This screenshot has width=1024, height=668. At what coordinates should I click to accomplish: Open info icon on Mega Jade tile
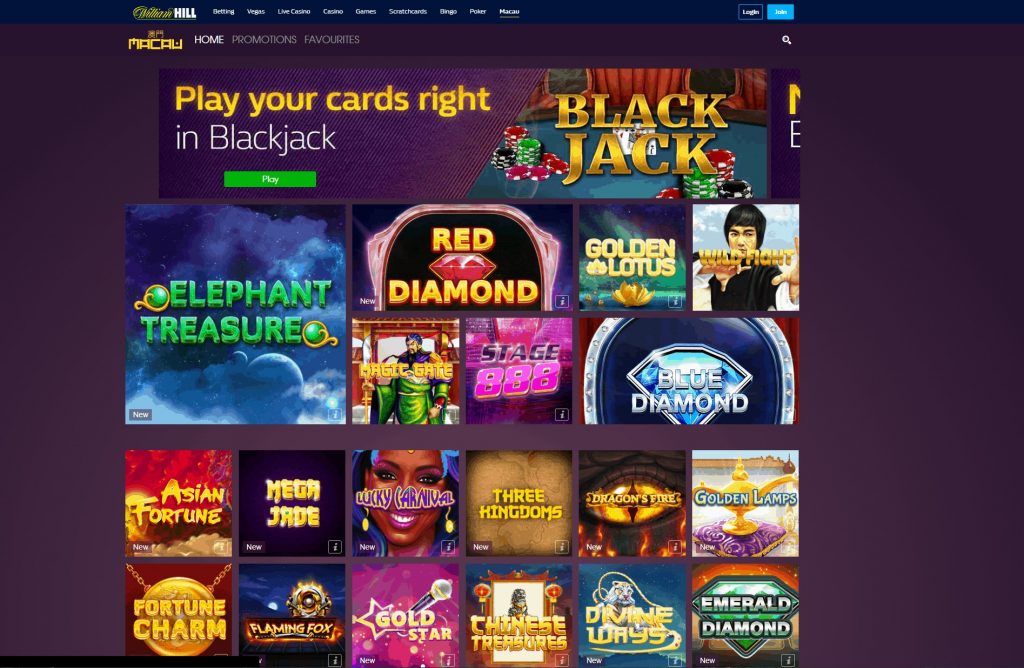pyautogui.click(x=334, y=547)
